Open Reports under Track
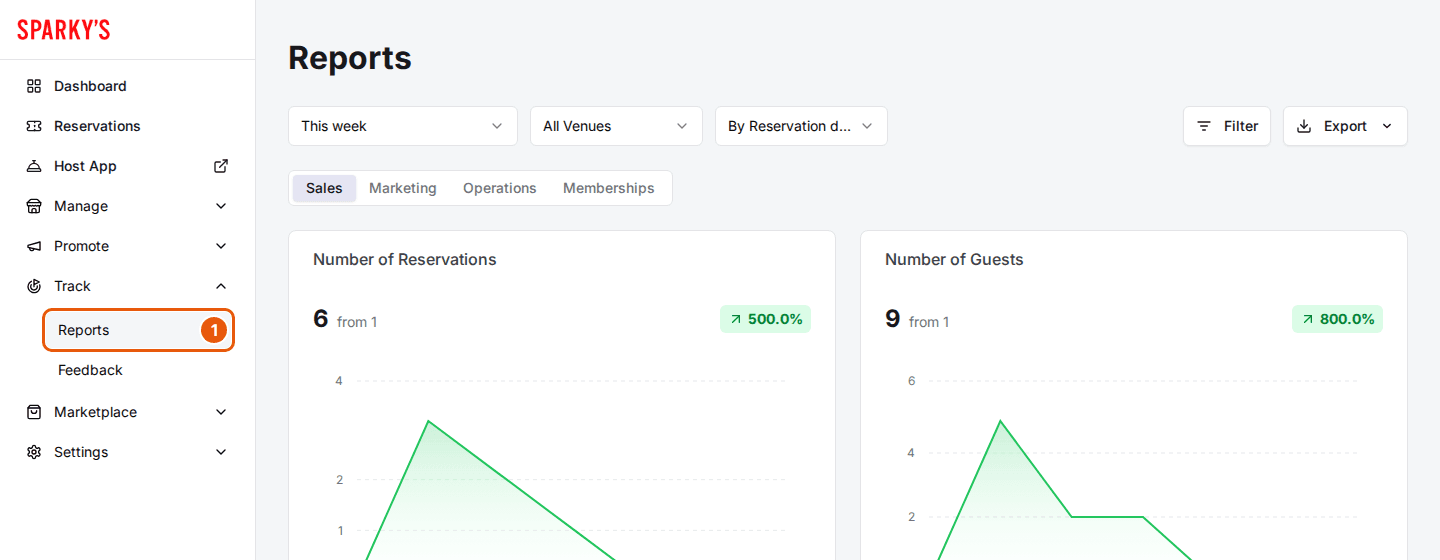This screenshot has height=560, width=1440. tap(138, 330)
